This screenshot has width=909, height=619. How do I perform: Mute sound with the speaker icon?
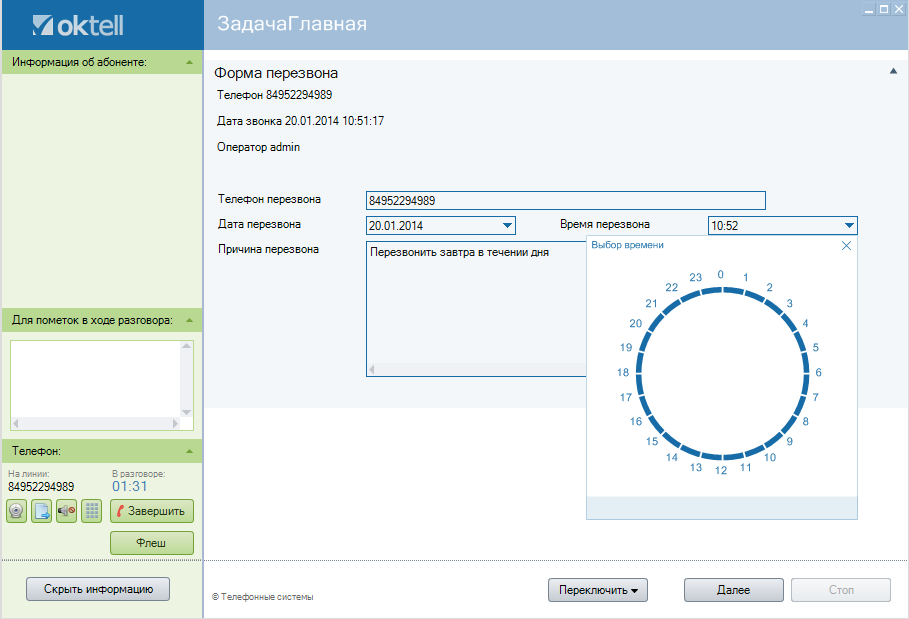point(67,511)
